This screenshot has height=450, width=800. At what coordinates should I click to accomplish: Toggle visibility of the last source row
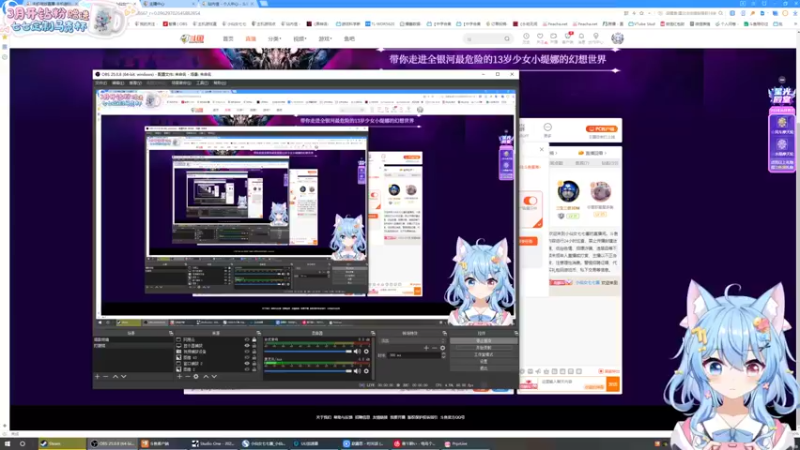coord(247,369)
